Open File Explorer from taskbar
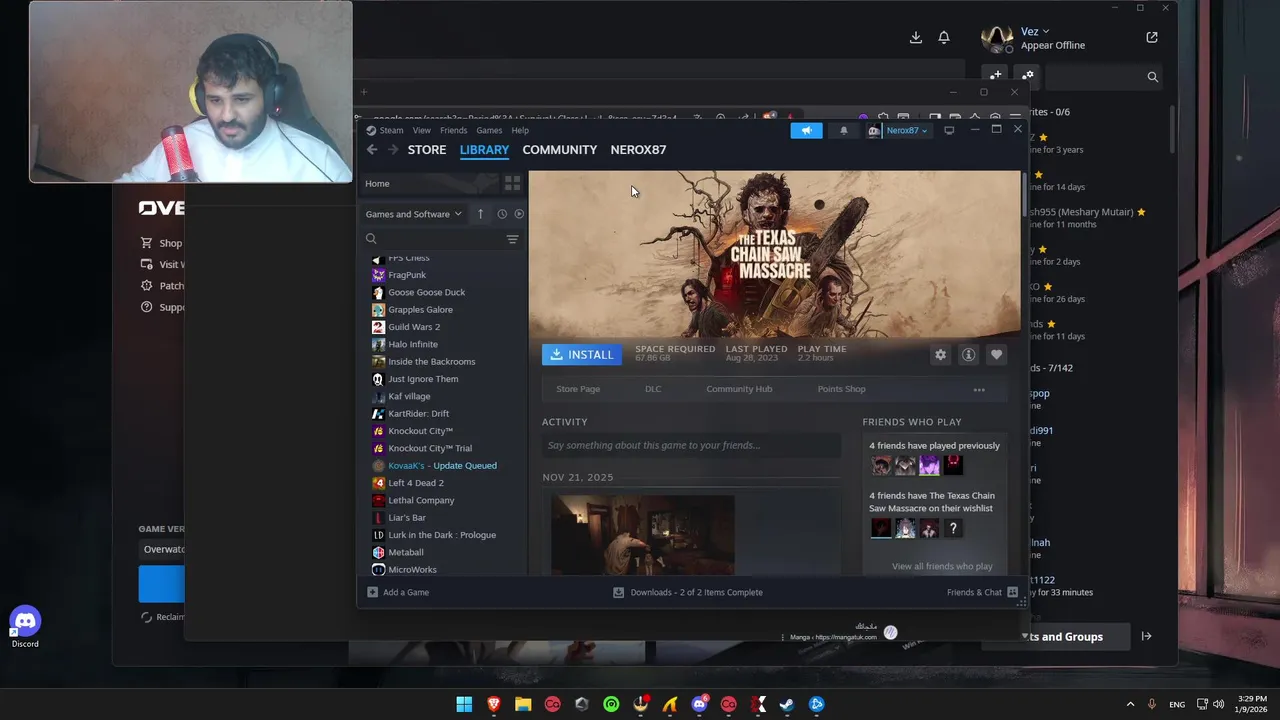 click(523, 704)
